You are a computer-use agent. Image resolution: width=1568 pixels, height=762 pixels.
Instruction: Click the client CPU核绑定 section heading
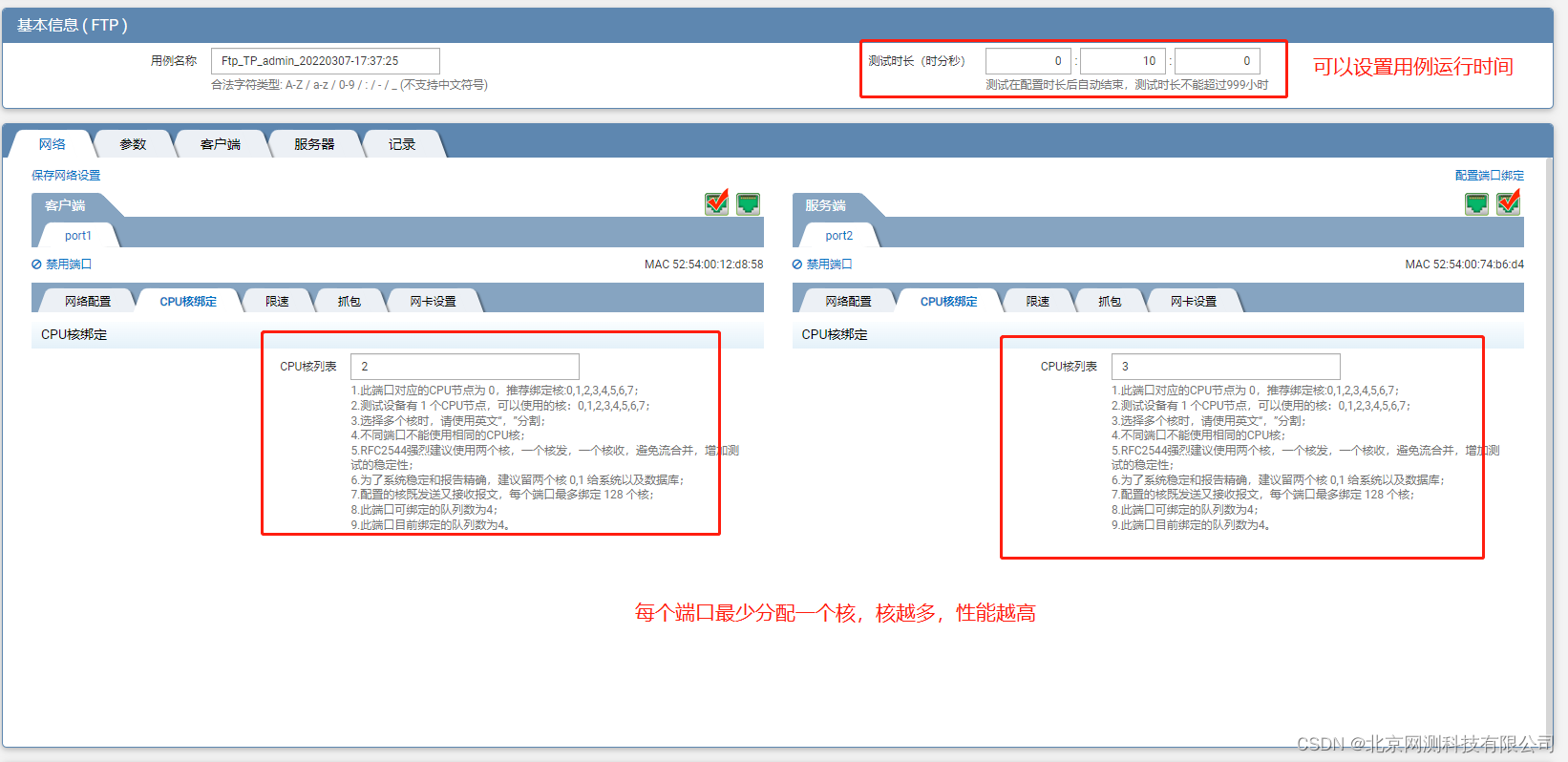click(74, 335)
